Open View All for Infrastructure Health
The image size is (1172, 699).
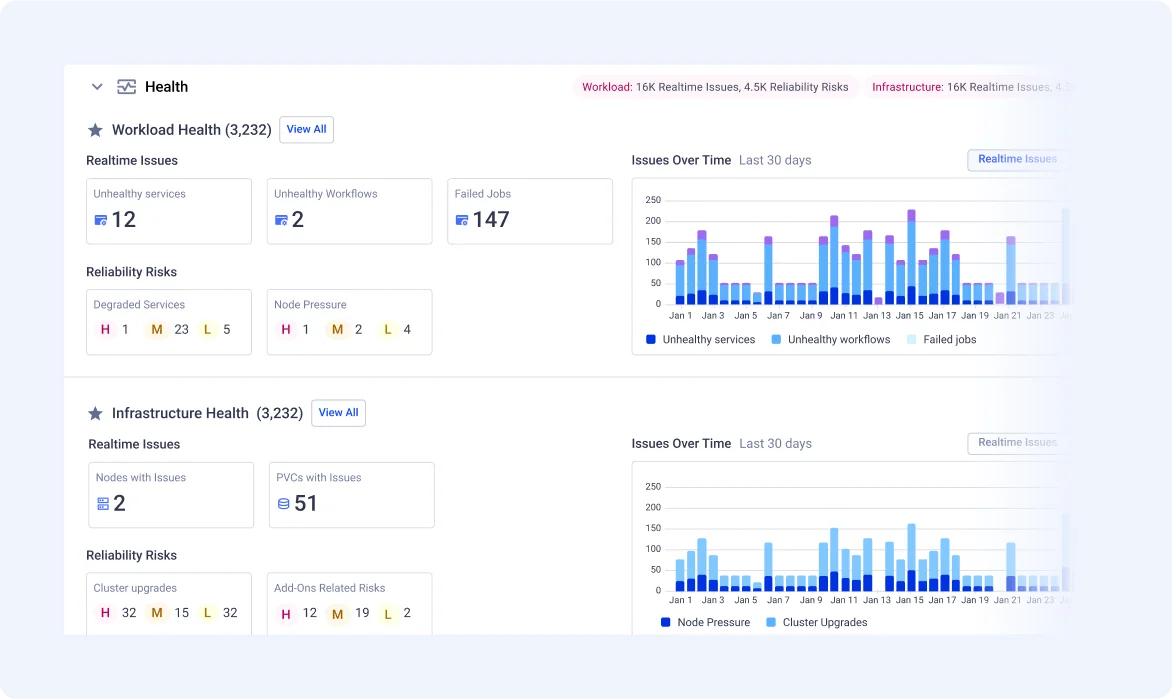tap(339, 413)
